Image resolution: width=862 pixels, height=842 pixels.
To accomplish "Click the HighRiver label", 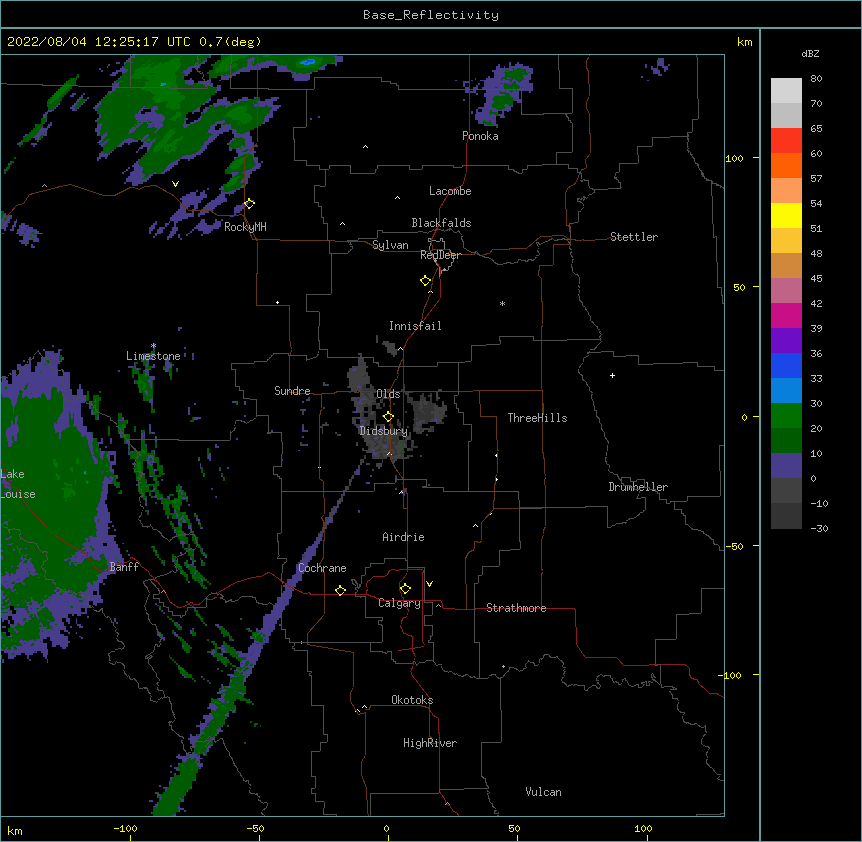I will (430, 743).
